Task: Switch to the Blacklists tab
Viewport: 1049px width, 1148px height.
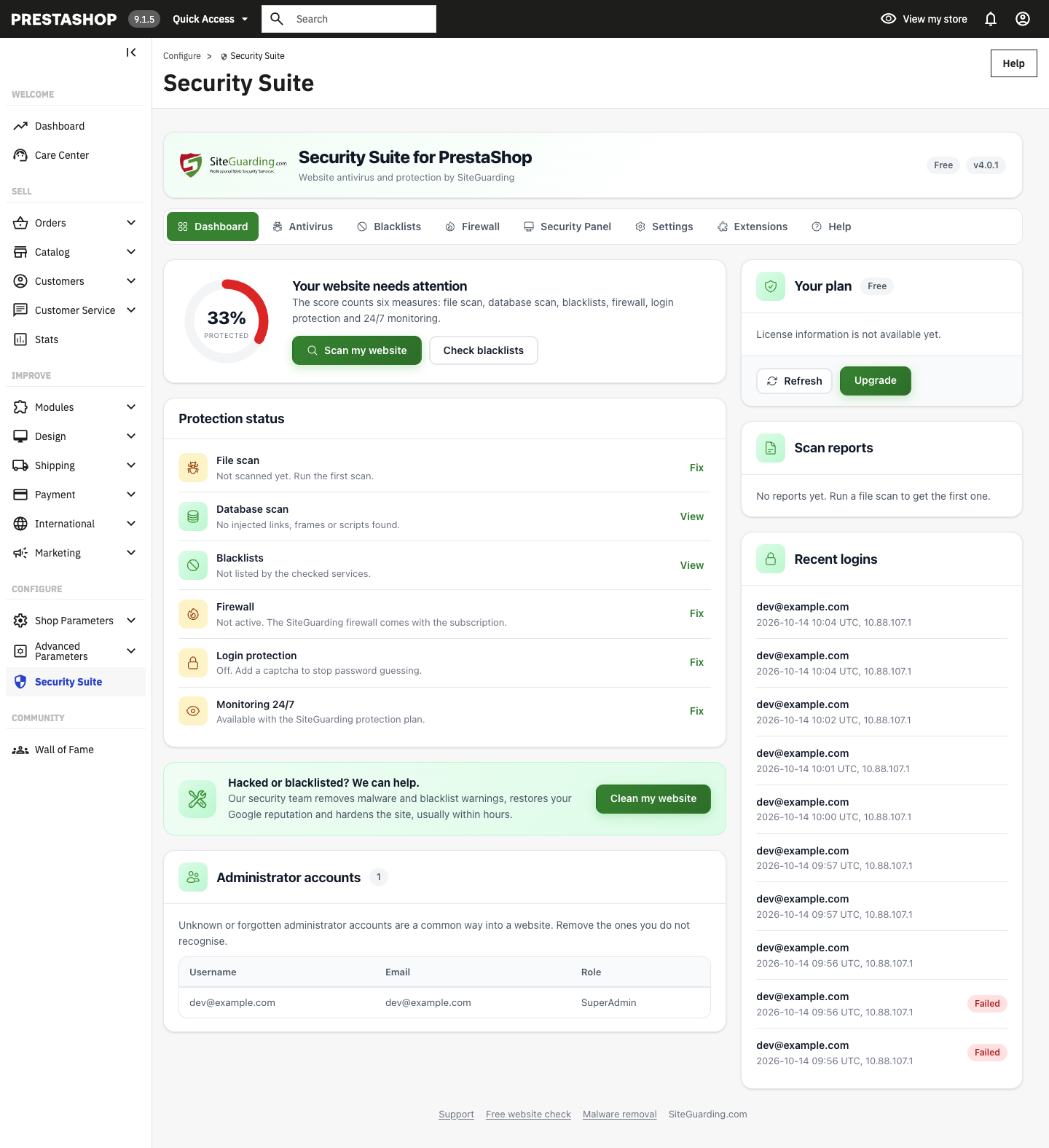Action: (389, 227)
